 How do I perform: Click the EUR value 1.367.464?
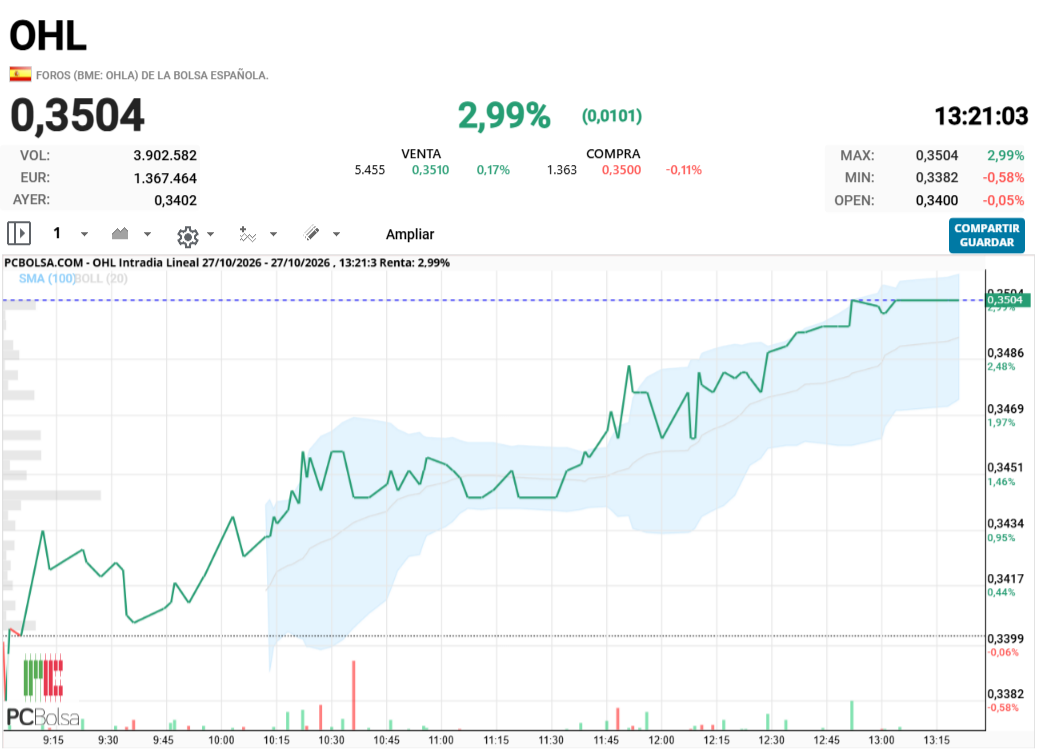tap(165, 178)
